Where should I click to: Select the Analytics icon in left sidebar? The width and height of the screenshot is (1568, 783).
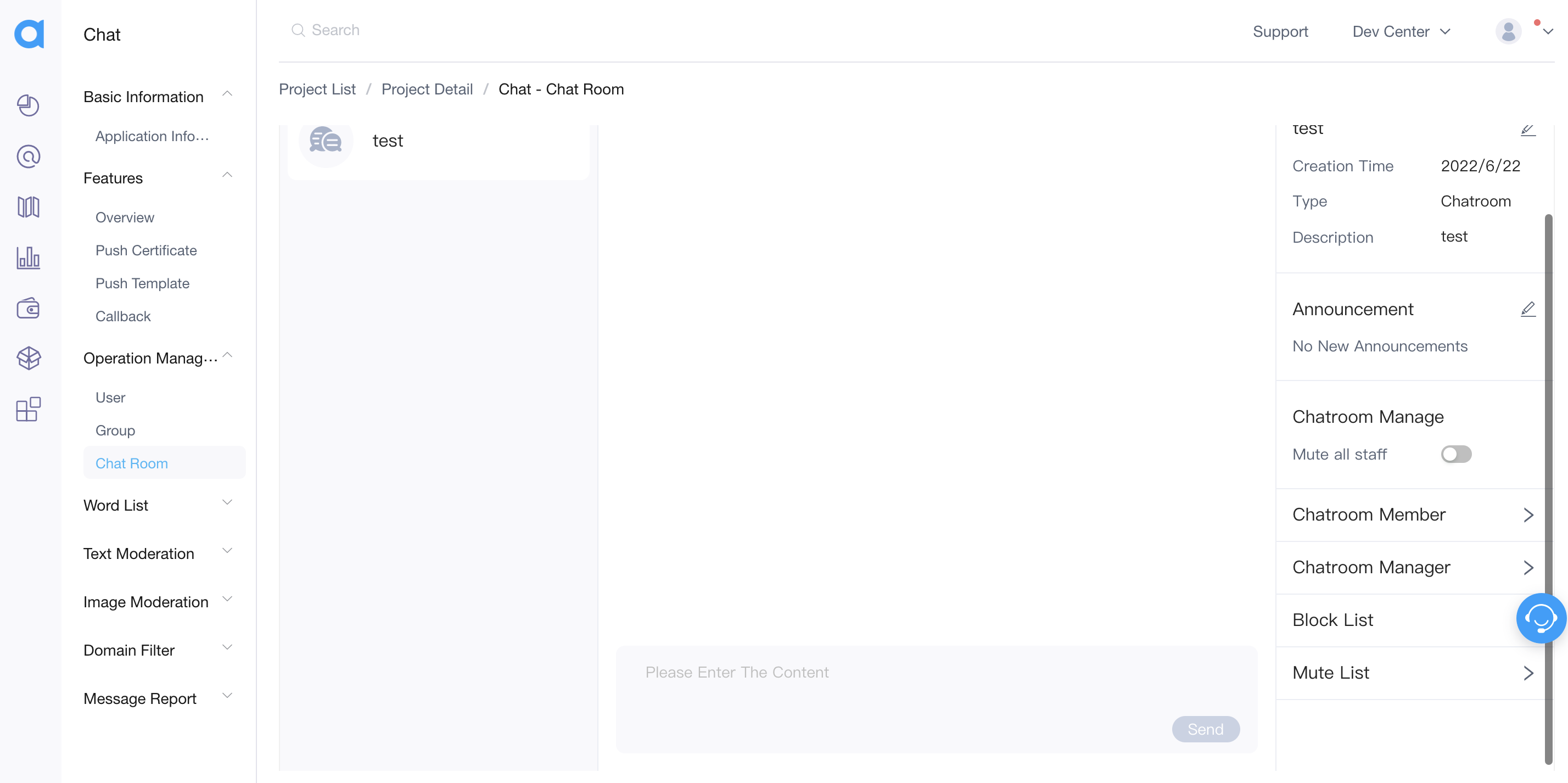point(28,258)
